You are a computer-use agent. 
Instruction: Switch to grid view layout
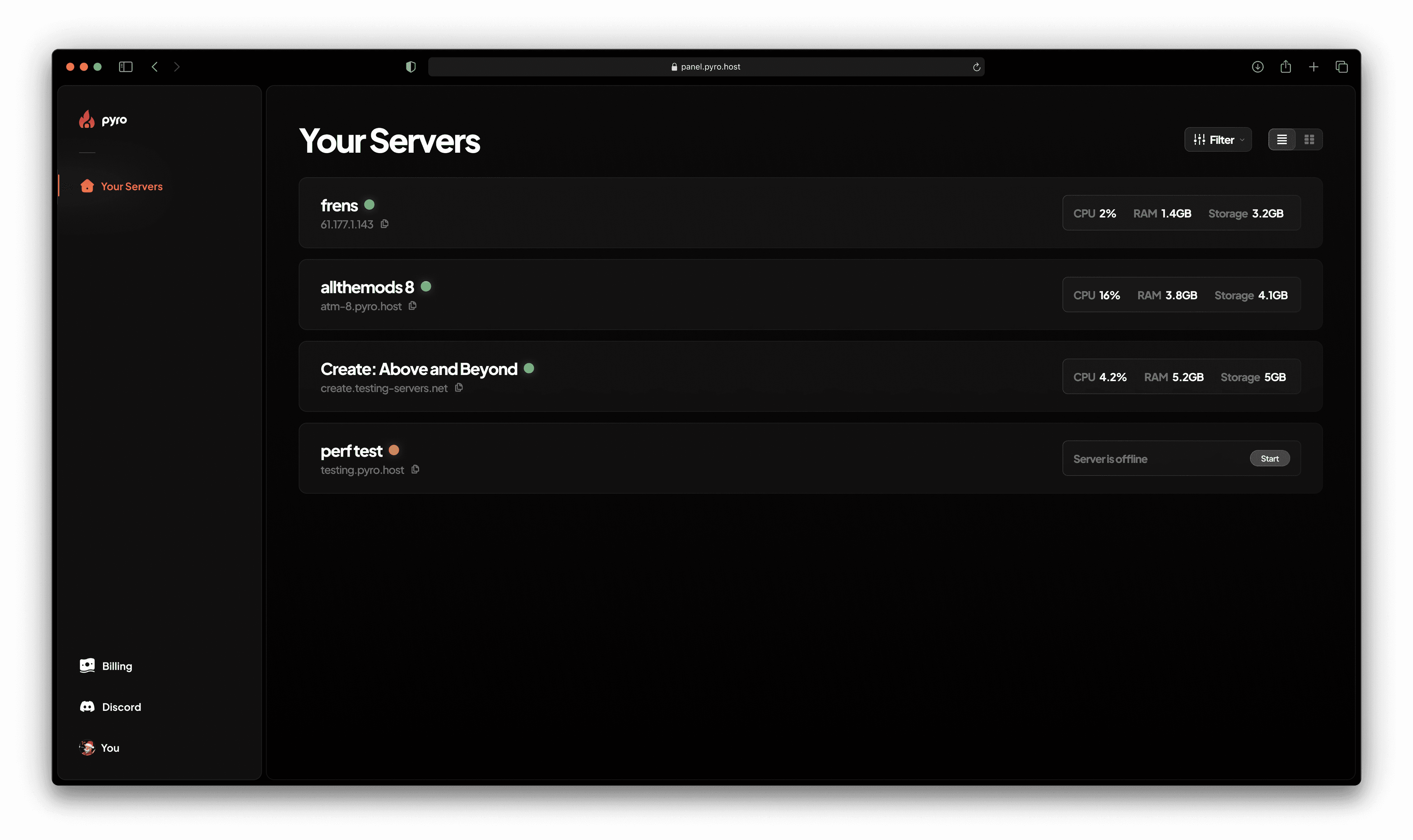(x=1309, y=140)
